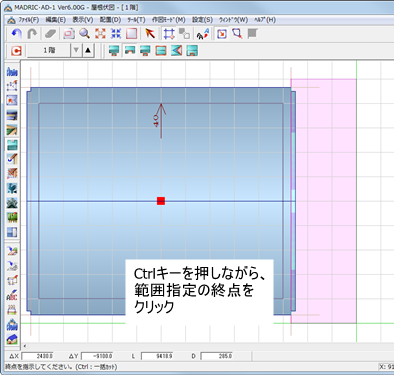This screenshot has width=394, height=375.
Task: Open the floor down-arrow dropdown
Action: [x=76, y=50]
